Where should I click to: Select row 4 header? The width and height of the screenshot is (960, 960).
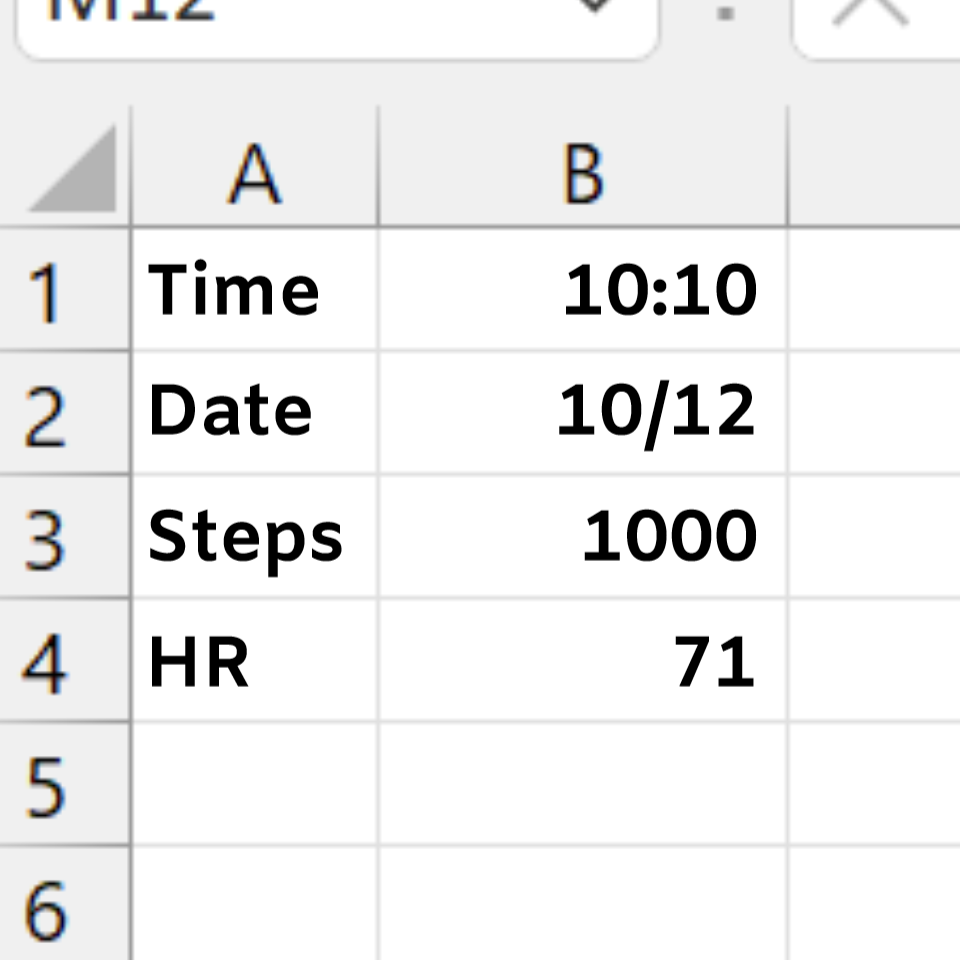click(64, 660)
